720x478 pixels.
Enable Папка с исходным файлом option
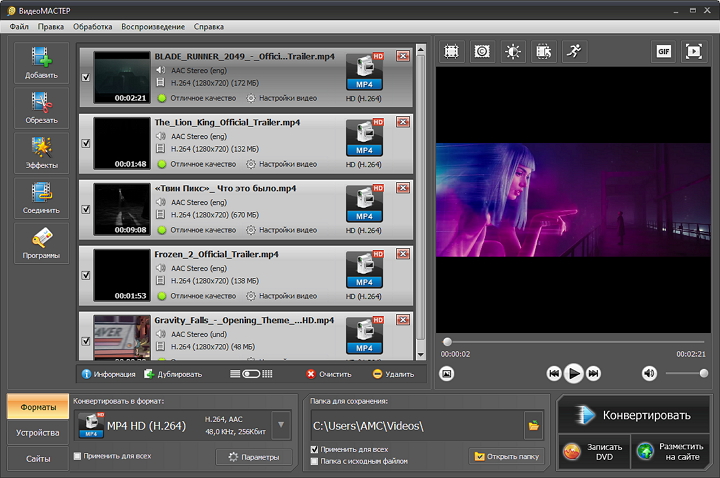[x=314, y=461]
